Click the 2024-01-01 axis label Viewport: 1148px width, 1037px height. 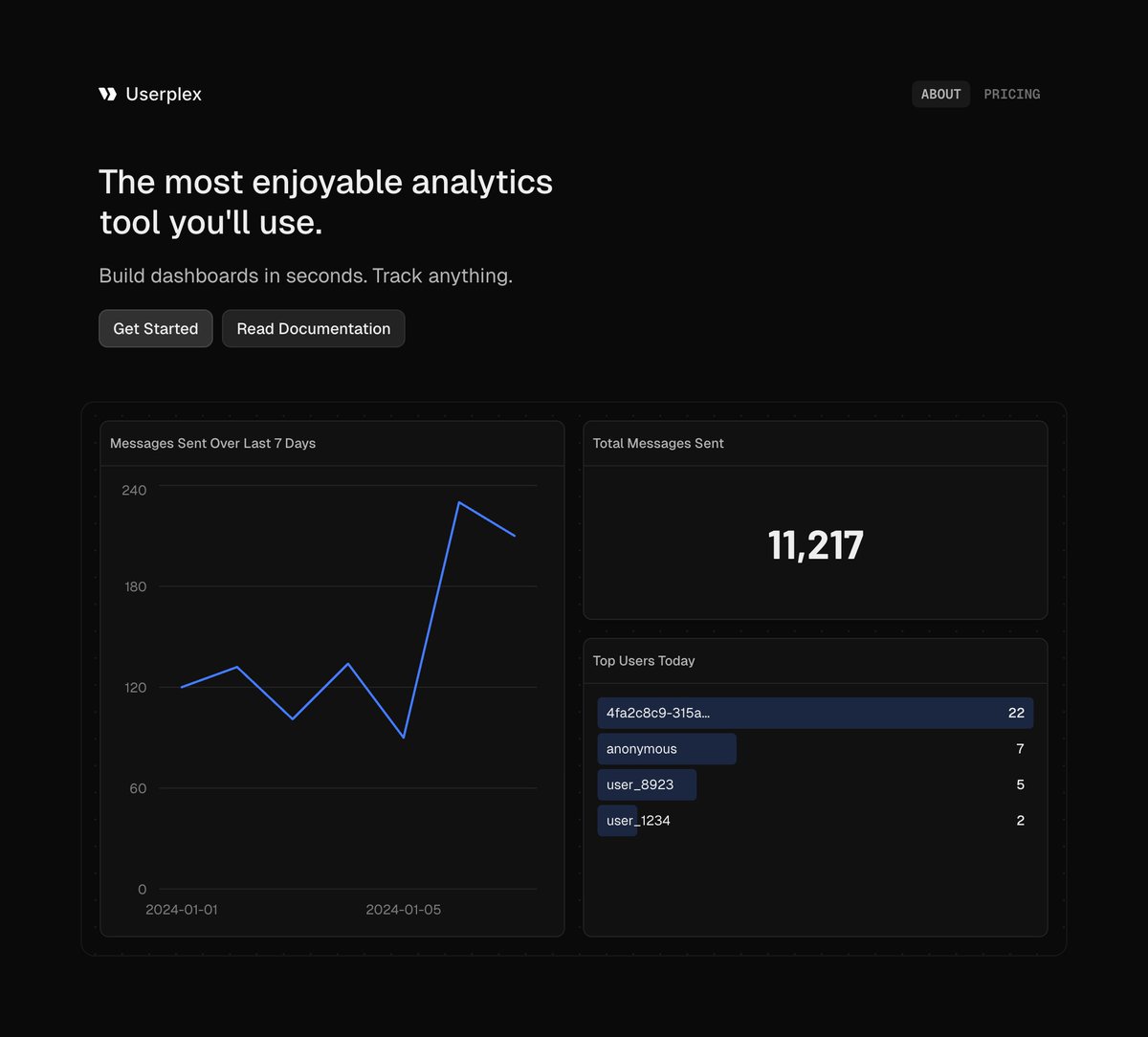tap(182, 910)
